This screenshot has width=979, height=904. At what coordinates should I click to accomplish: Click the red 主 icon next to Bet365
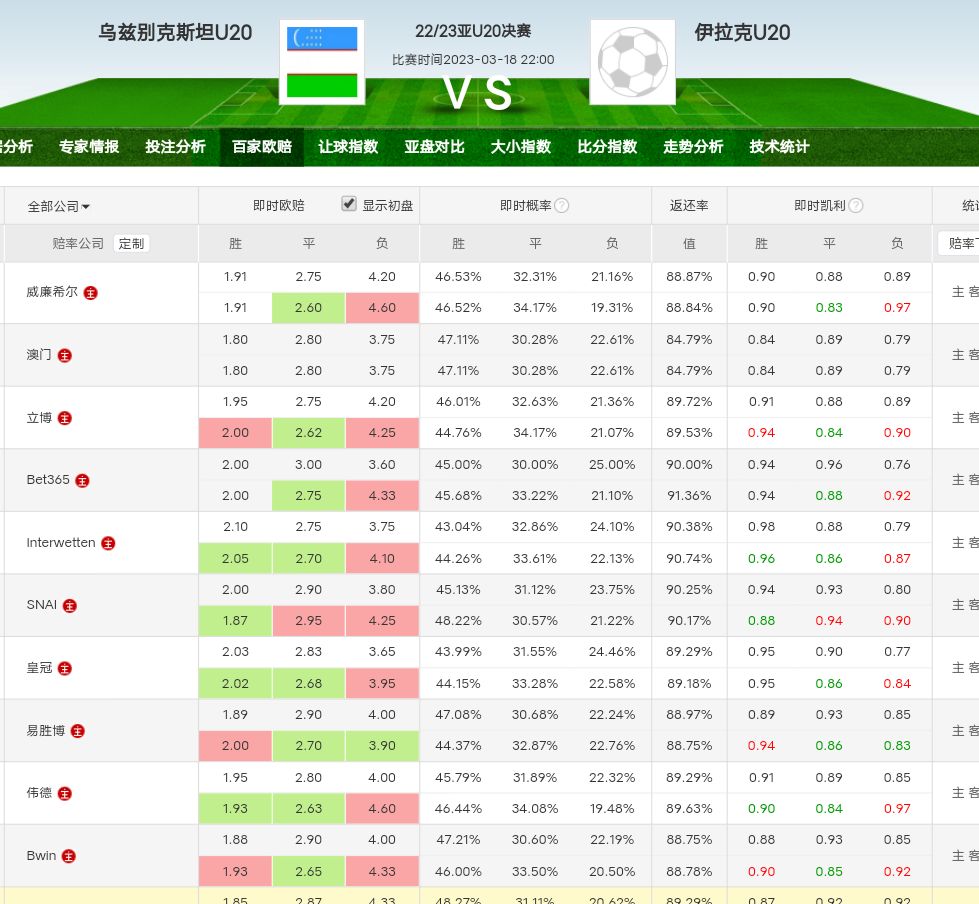pos(83,480)
